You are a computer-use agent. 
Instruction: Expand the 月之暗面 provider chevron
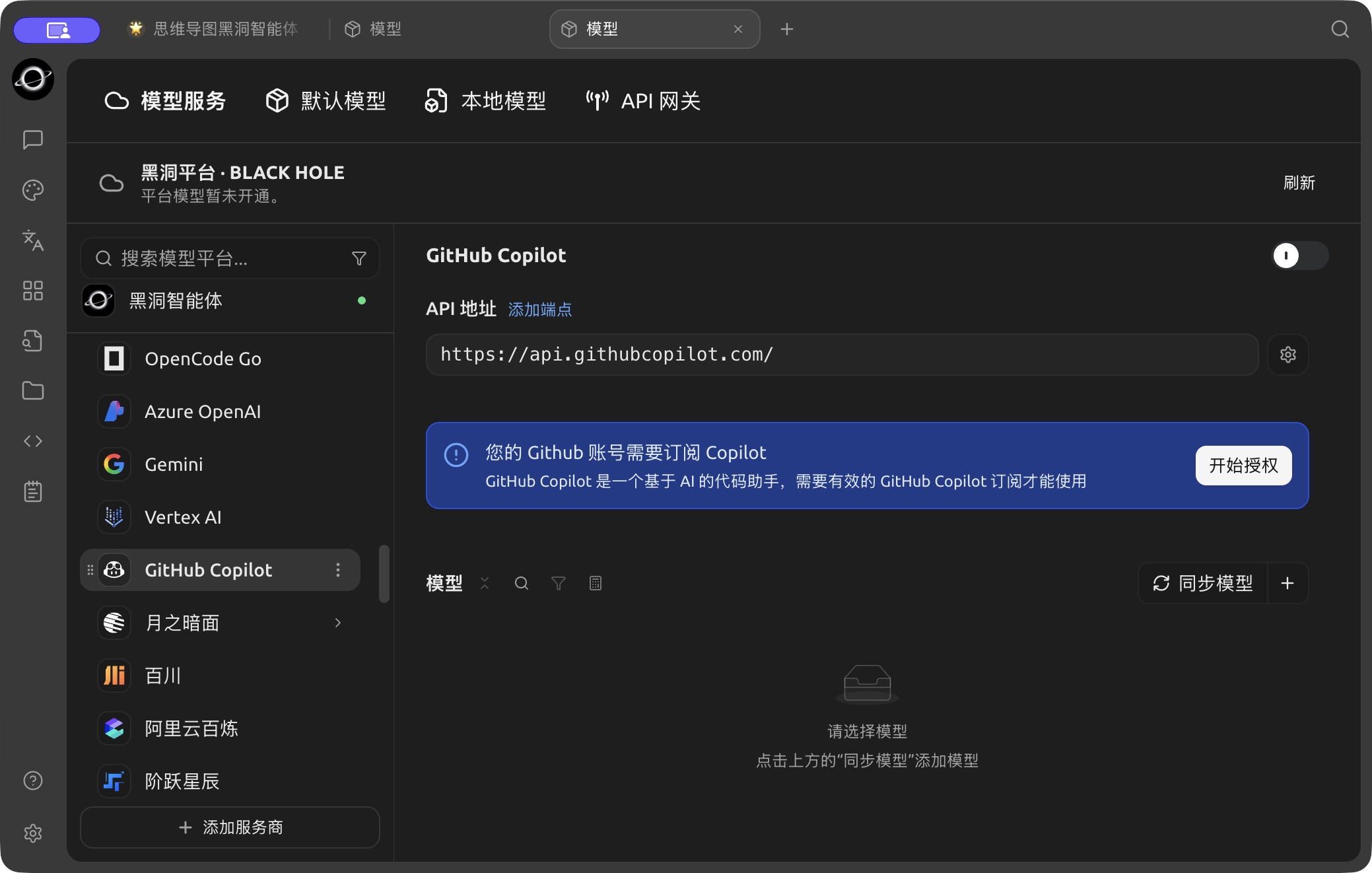click(338, 623)
